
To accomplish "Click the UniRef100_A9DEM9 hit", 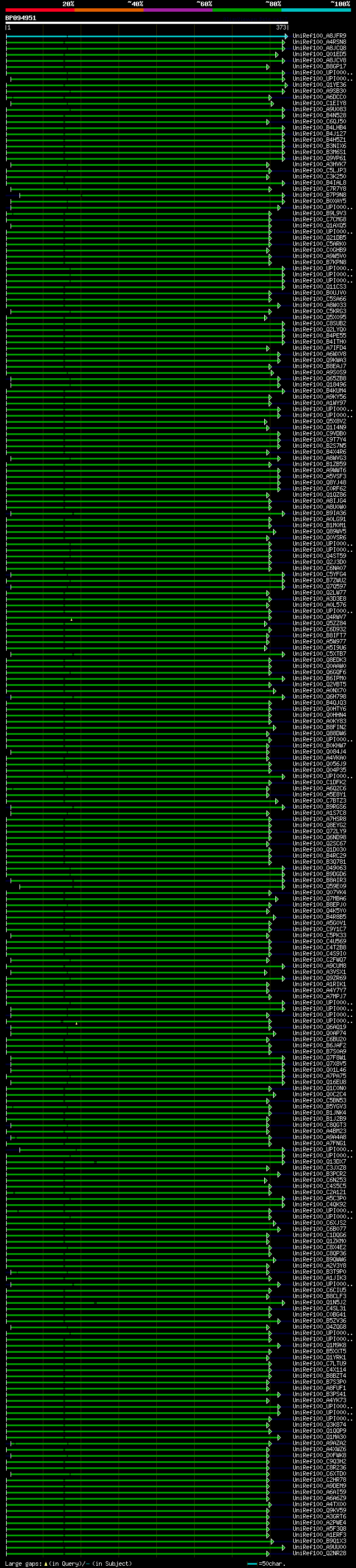I will click(319, 1485).
